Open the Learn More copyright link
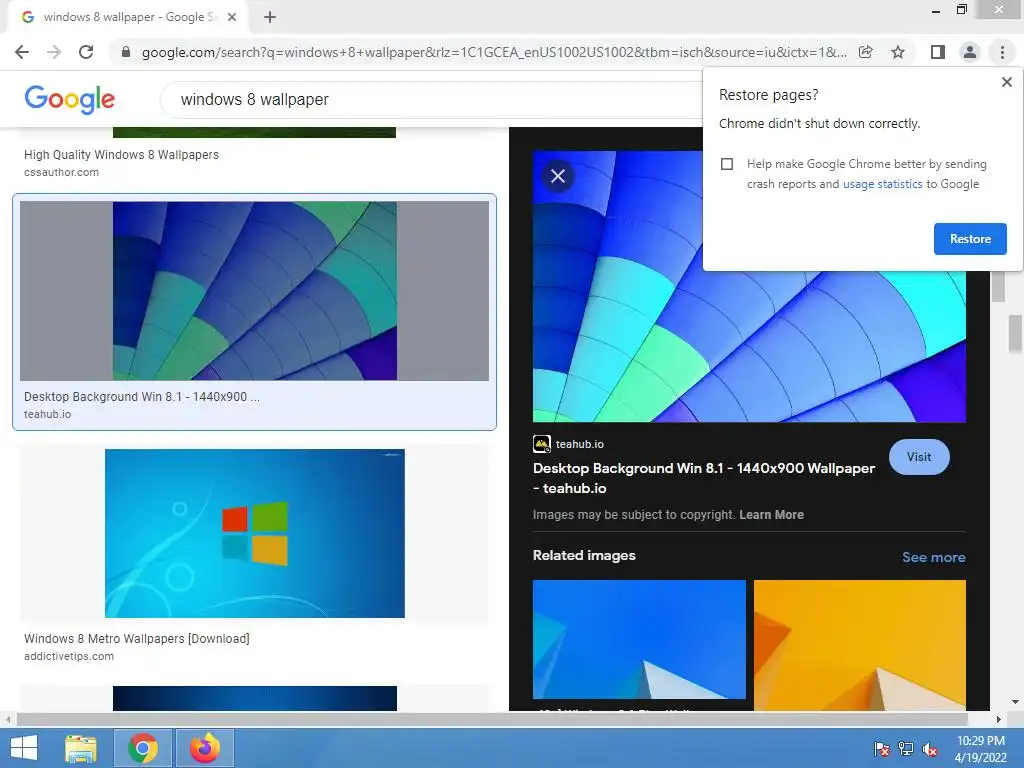Viewport: 1024px width, 768px height. 771,515
